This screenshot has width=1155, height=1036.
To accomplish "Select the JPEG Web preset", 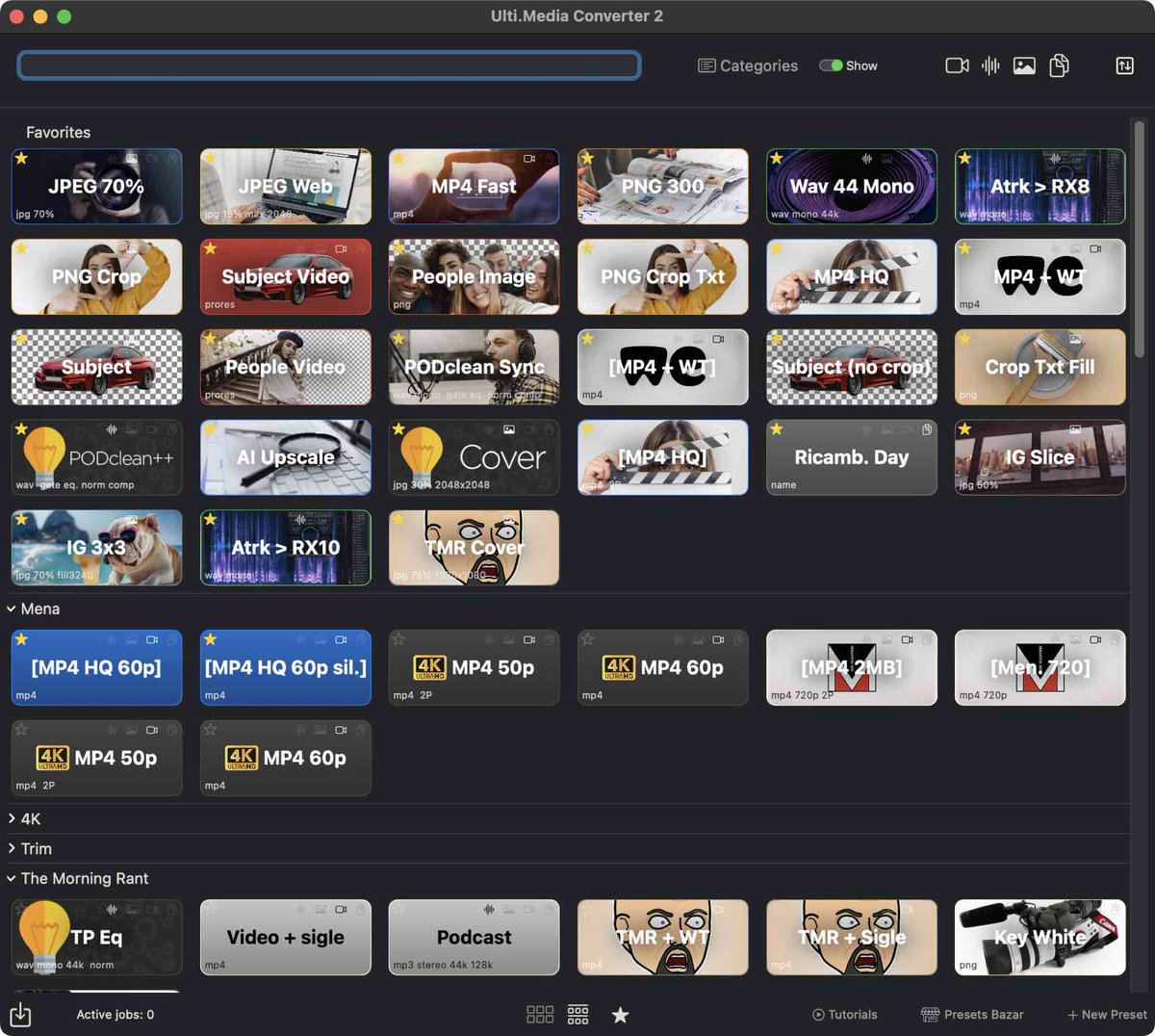I will click(x=286, y=186).
